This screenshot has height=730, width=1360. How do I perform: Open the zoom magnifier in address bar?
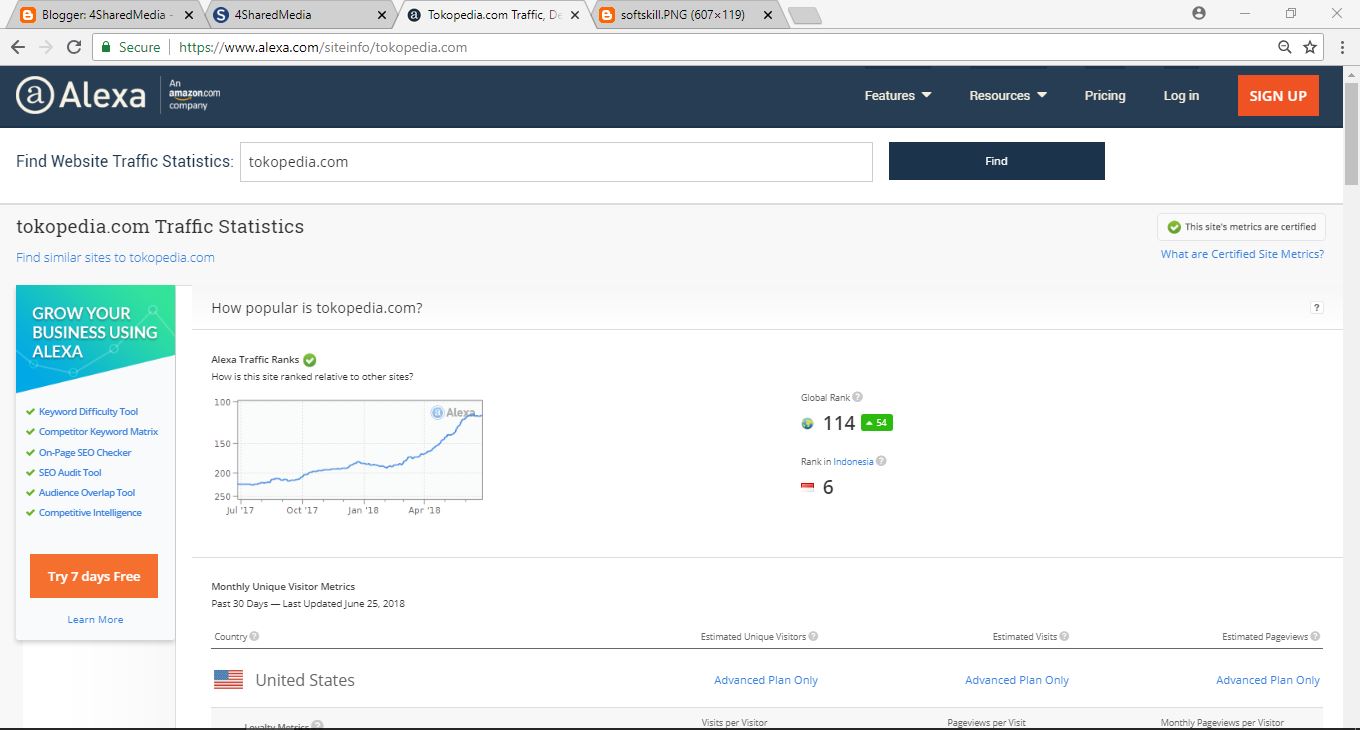tap(1285, 47)
